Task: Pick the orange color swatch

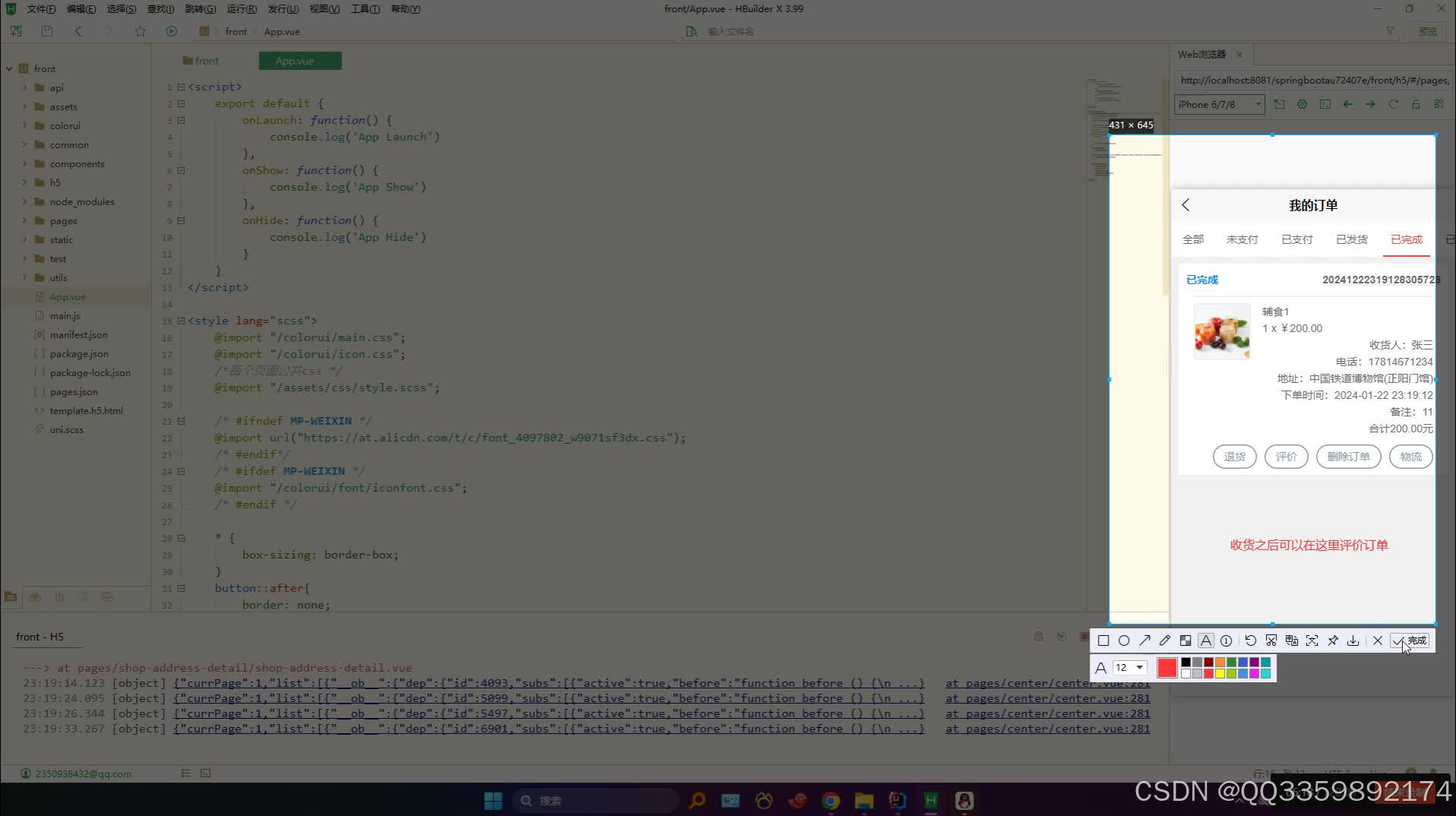Action: pyautogui.click(x=1220, y=663)
